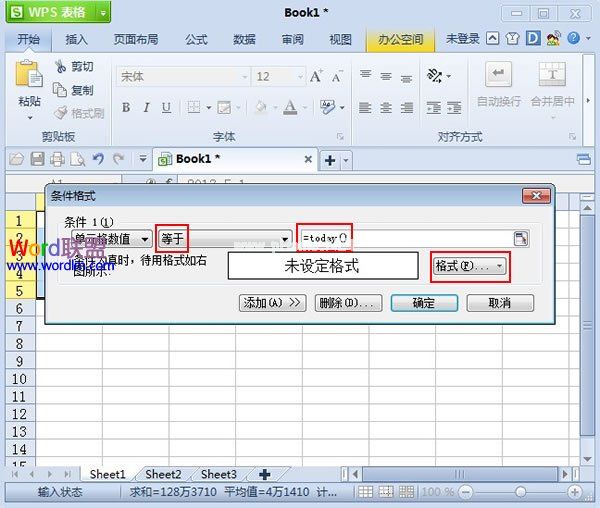Open the 格式(F) format dropdown button
The width and height of the screenshot is (600, 508).
click(470, 266)
